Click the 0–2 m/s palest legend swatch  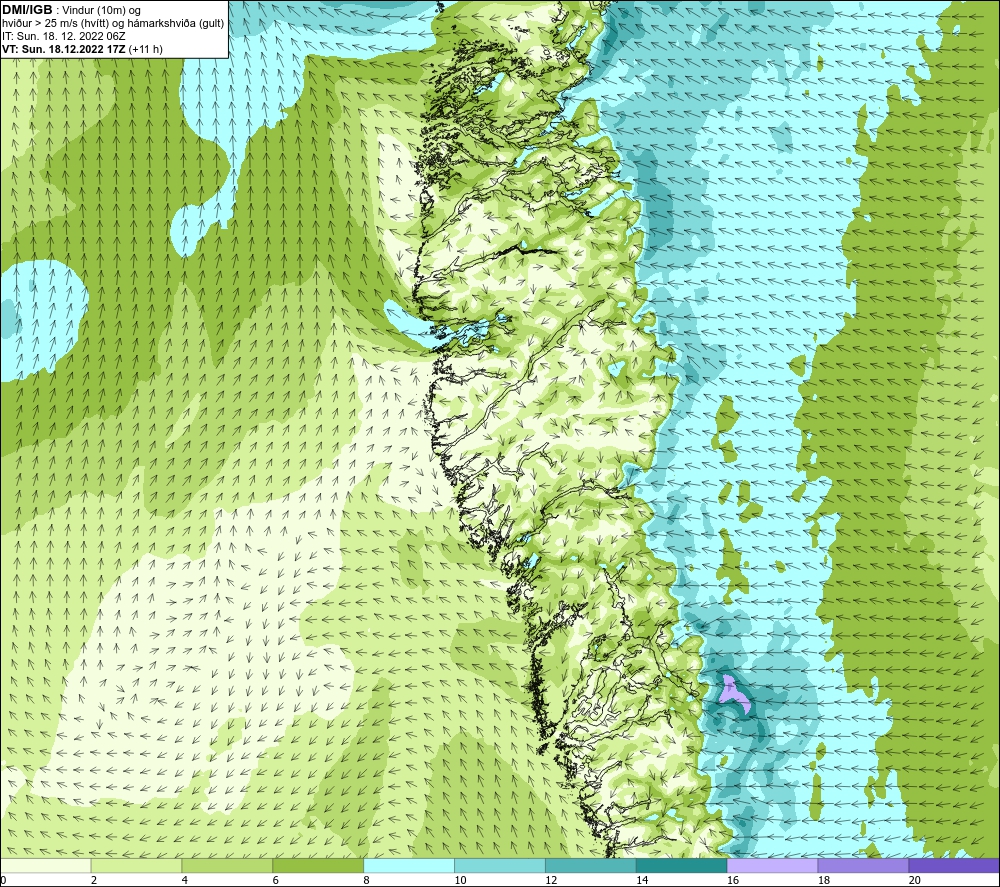tap(46, 866)
